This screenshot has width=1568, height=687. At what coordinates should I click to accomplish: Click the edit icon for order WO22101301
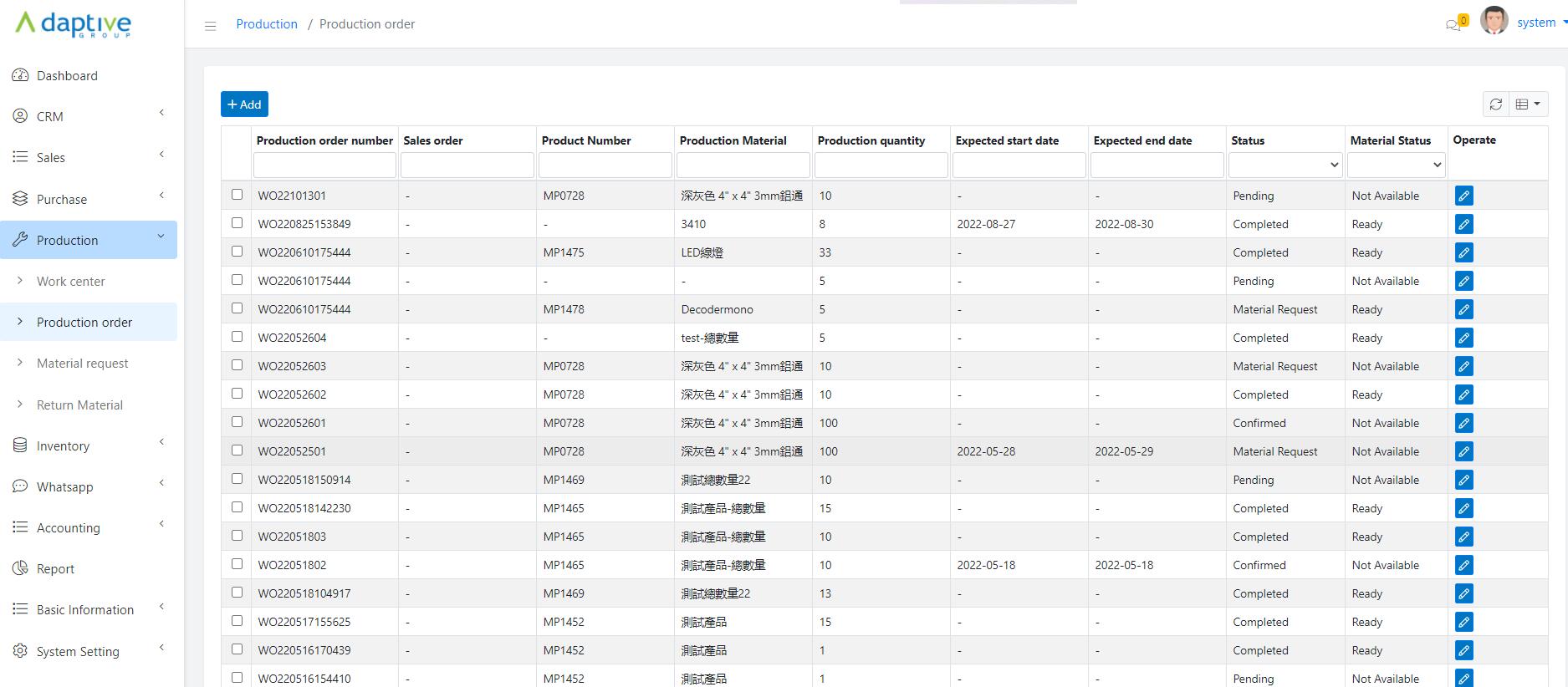tap(1463, 196)
